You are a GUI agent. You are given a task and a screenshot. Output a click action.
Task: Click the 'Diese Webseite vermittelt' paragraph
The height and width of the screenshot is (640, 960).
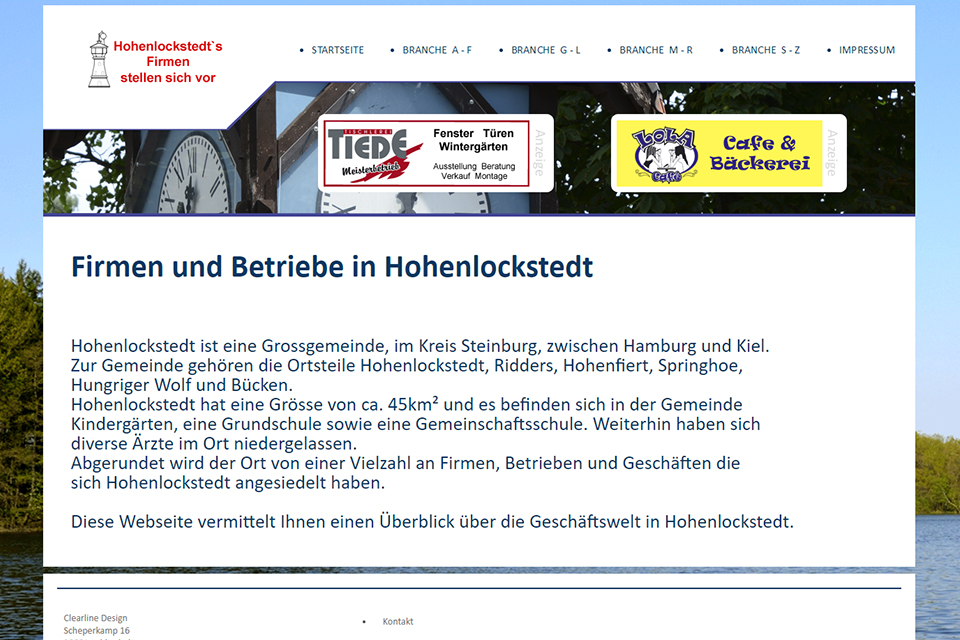coord(432,521)
